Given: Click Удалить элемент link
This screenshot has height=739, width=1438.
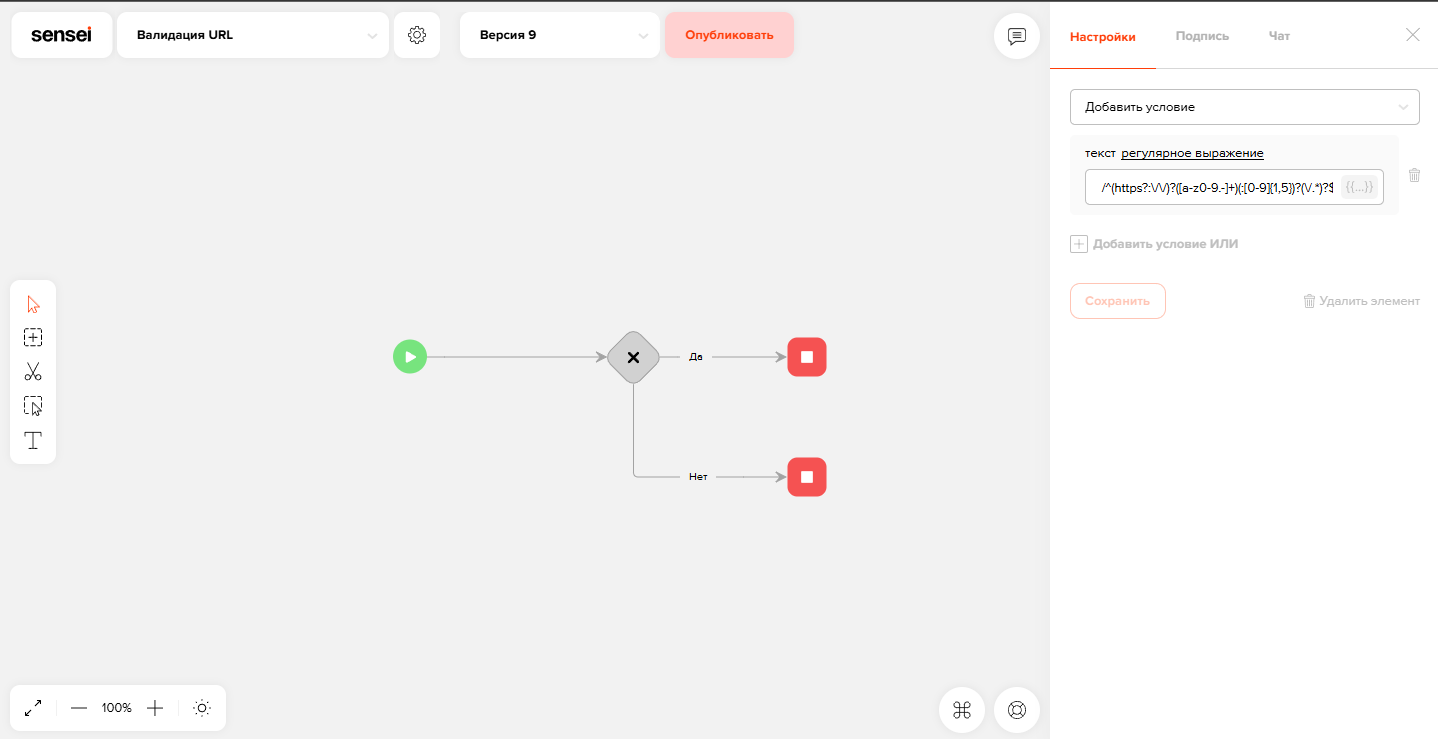Looking at the screenshot, I should pos(1361,301).
